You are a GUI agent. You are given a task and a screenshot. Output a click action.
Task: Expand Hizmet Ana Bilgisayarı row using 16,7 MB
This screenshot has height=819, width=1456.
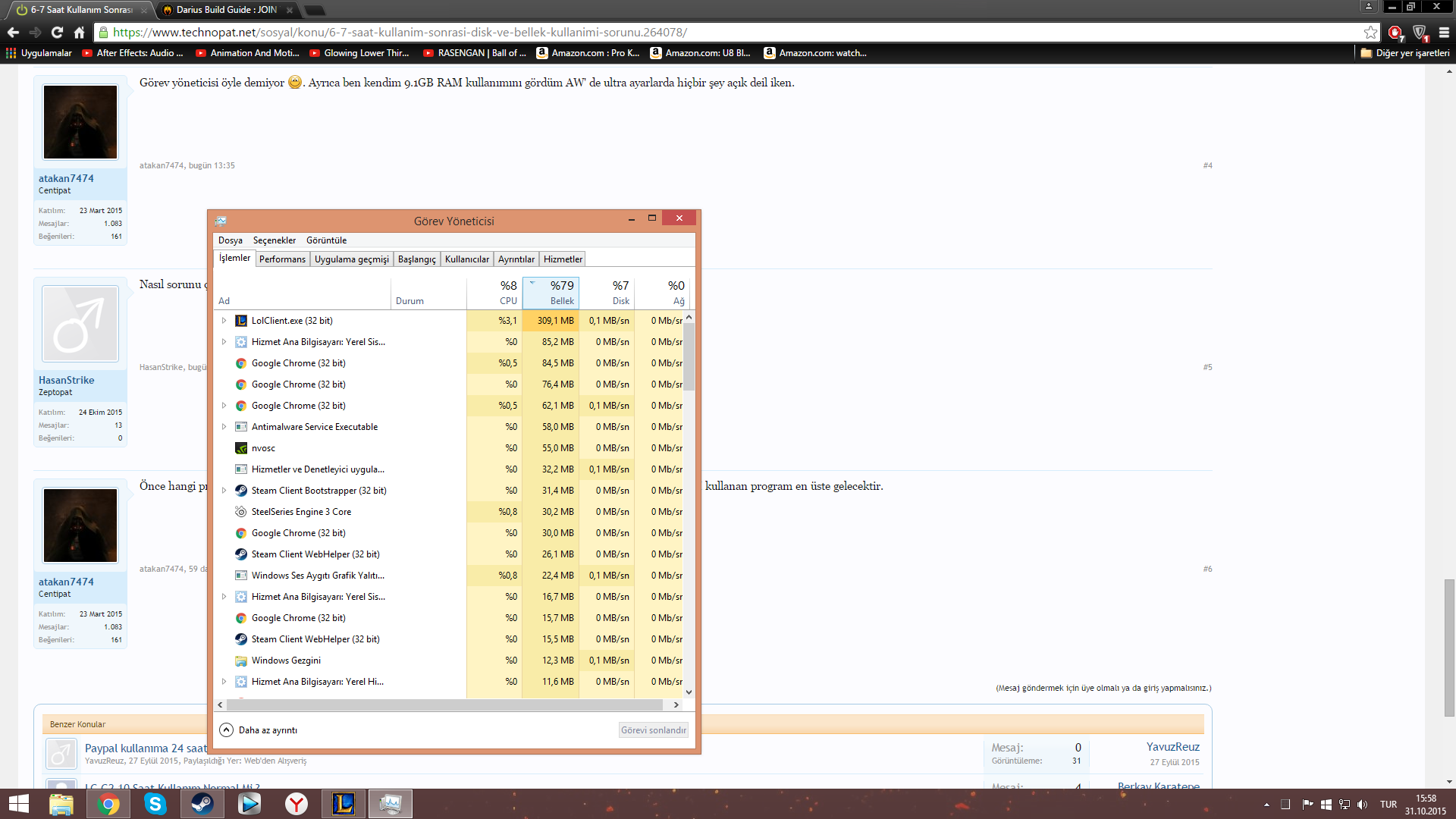(x=224, y=597)
